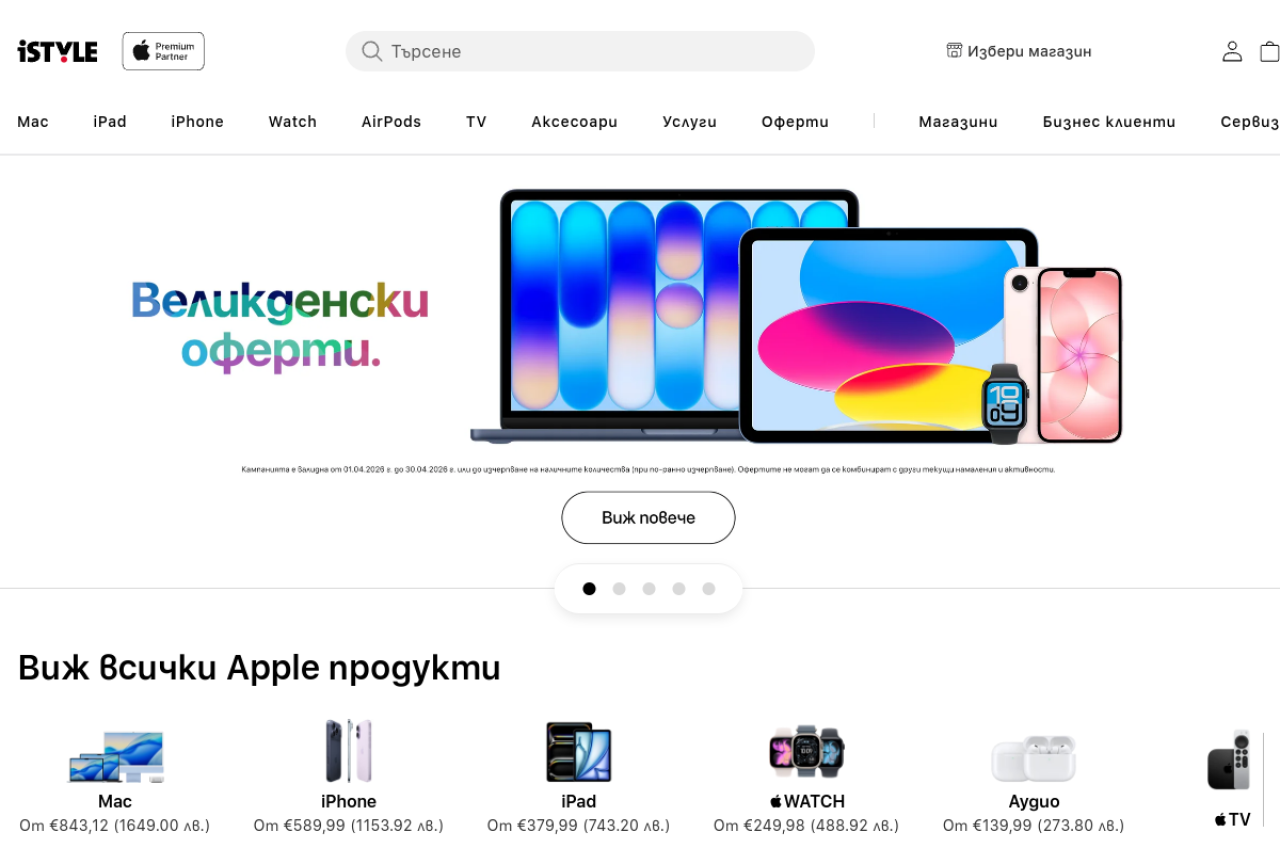
Task: Open the user account icon
Action: (x=1232, y=51)
